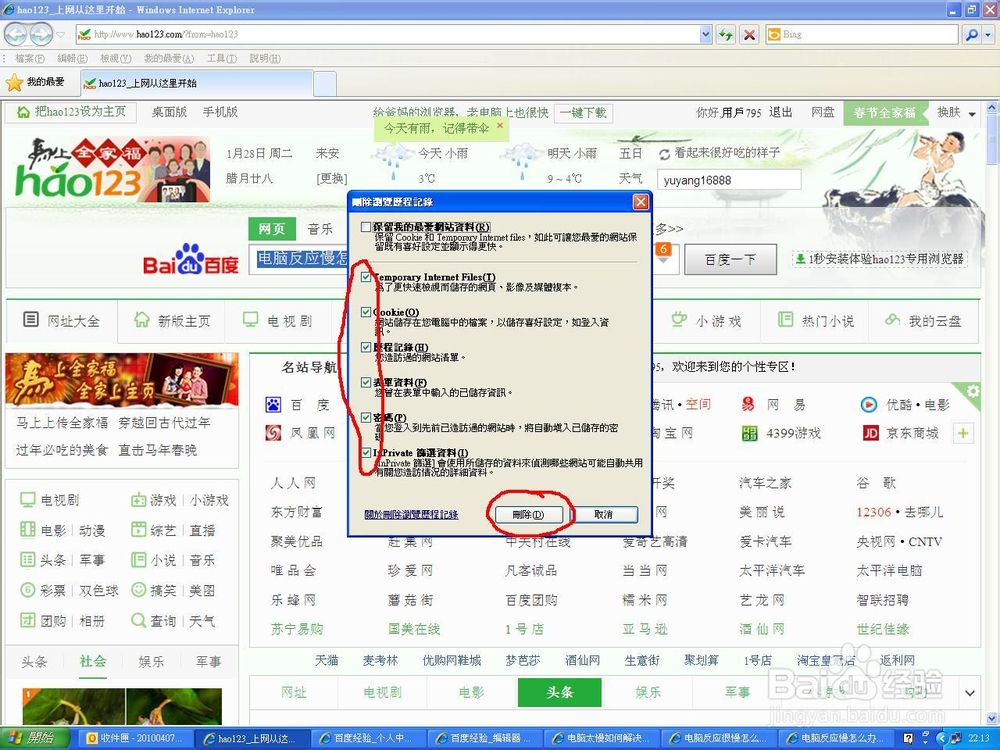1000x750 pixels.
Task: Click the 4399游戏 site icon
Action: tap(750, 434)
